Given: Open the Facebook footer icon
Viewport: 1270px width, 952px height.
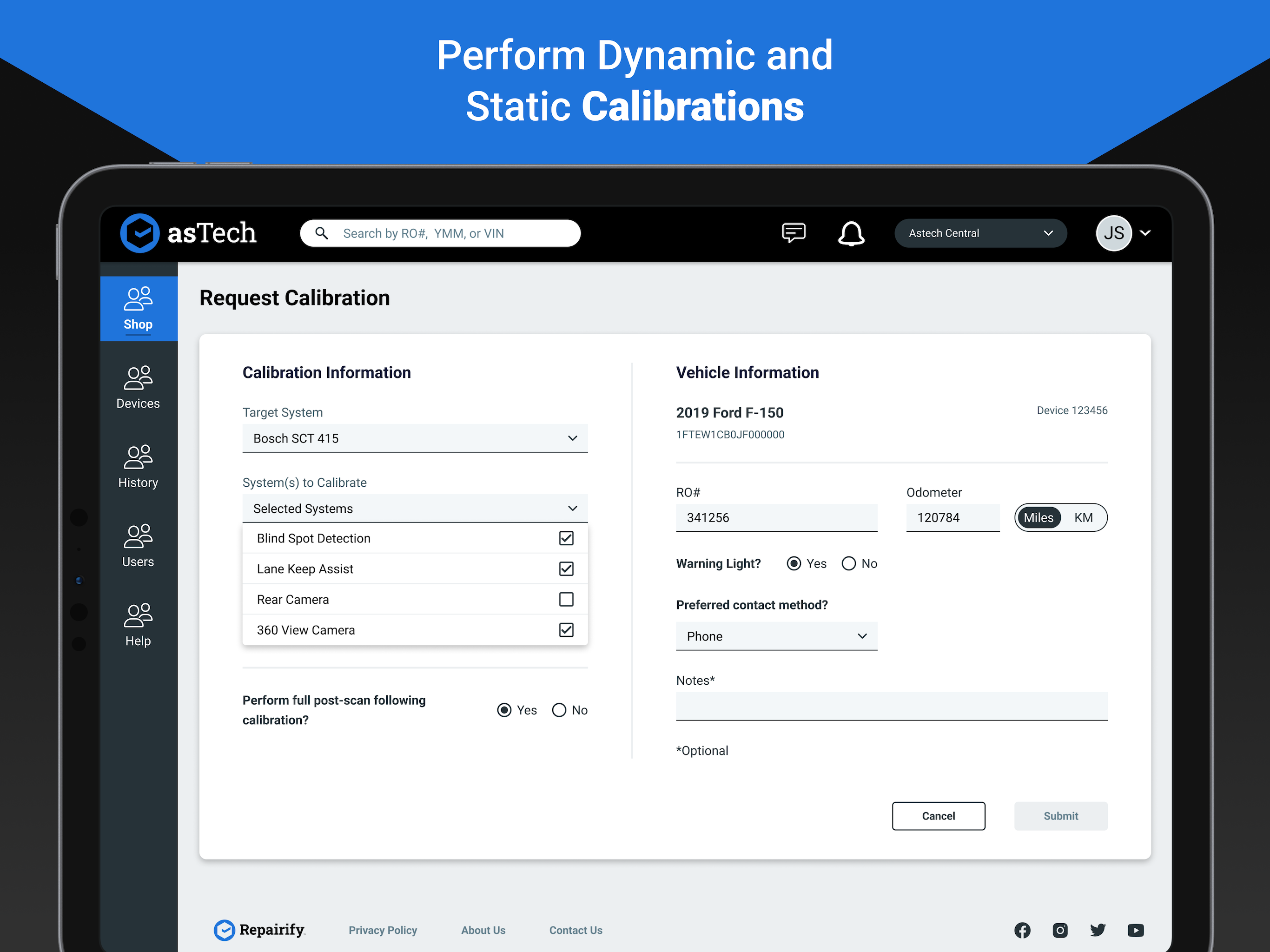Looking at the screenshot, I should (x=1022, y=930).
